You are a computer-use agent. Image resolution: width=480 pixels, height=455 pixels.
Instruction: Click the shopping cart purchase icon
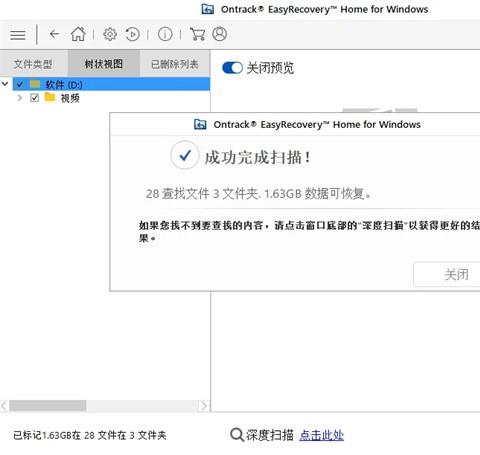pos(197,34)
